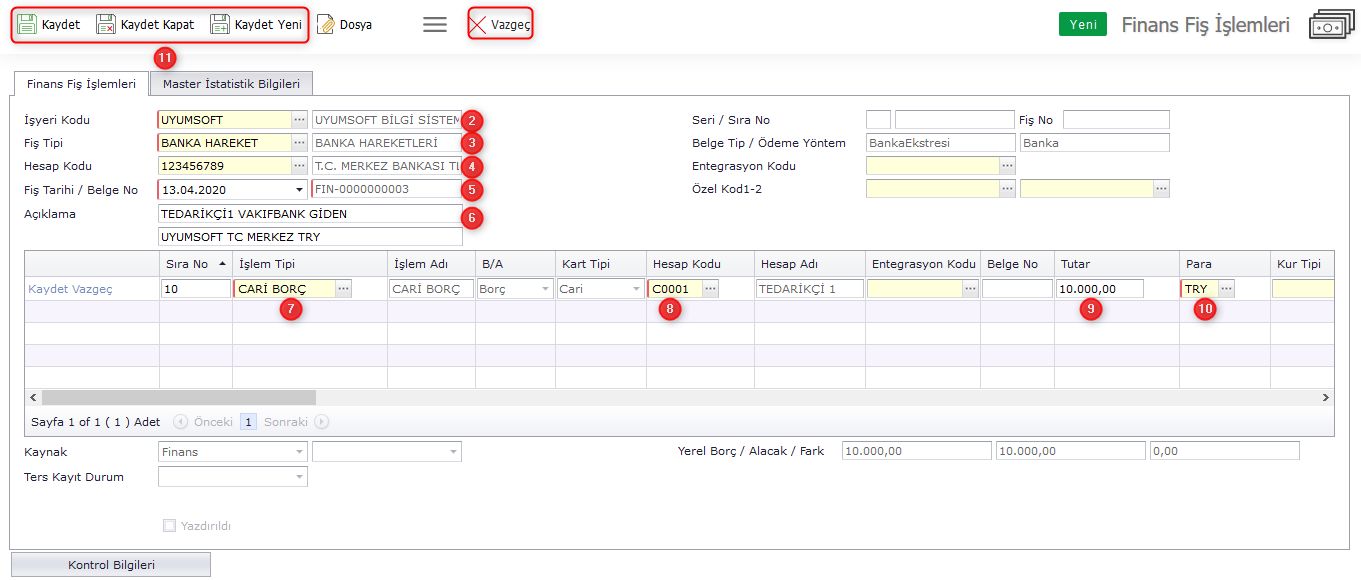Open Dosya attachment icon
The height and width of the screenshot is (580, 1361).
tap(325, 24)
